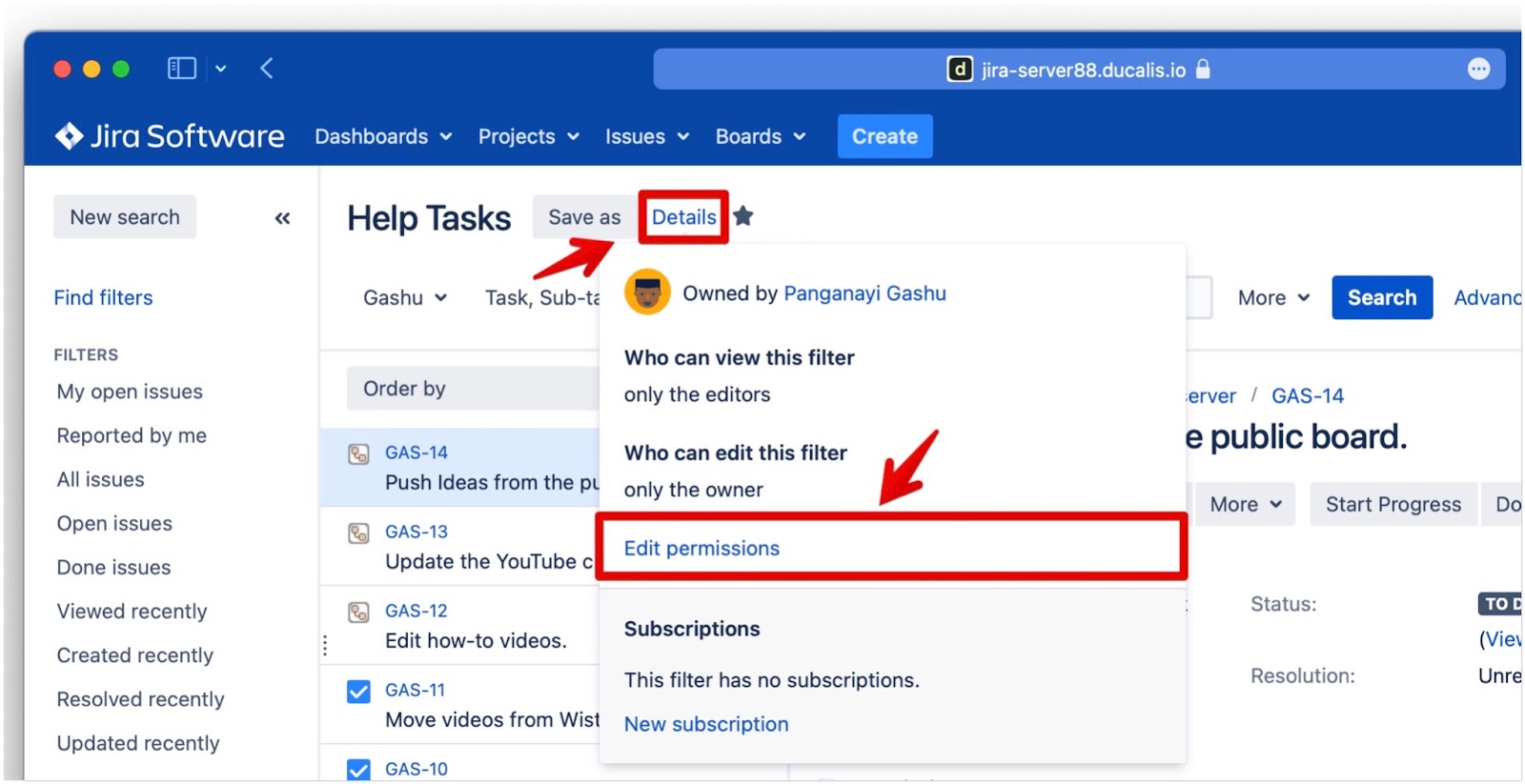Image resolution: width=1525 pixels, height=784 pixels.
Task: Open issue GAS-11 in the list
Action: click(x=415, y=690)
